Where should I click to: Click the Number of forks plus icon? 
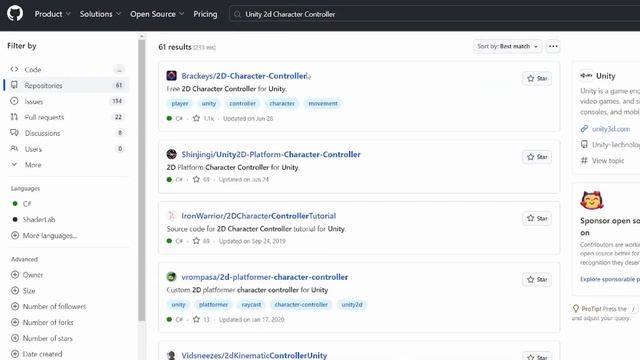click(x=15, y=322)
